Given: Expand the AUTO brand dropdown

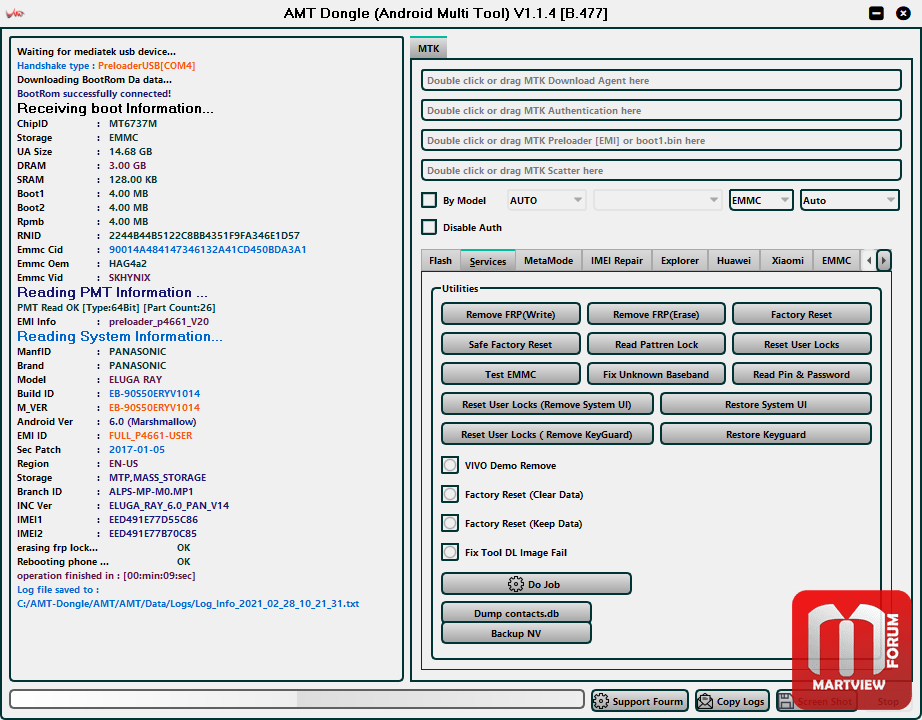Looking at the screenshot, I should click(x=547, y=200).
